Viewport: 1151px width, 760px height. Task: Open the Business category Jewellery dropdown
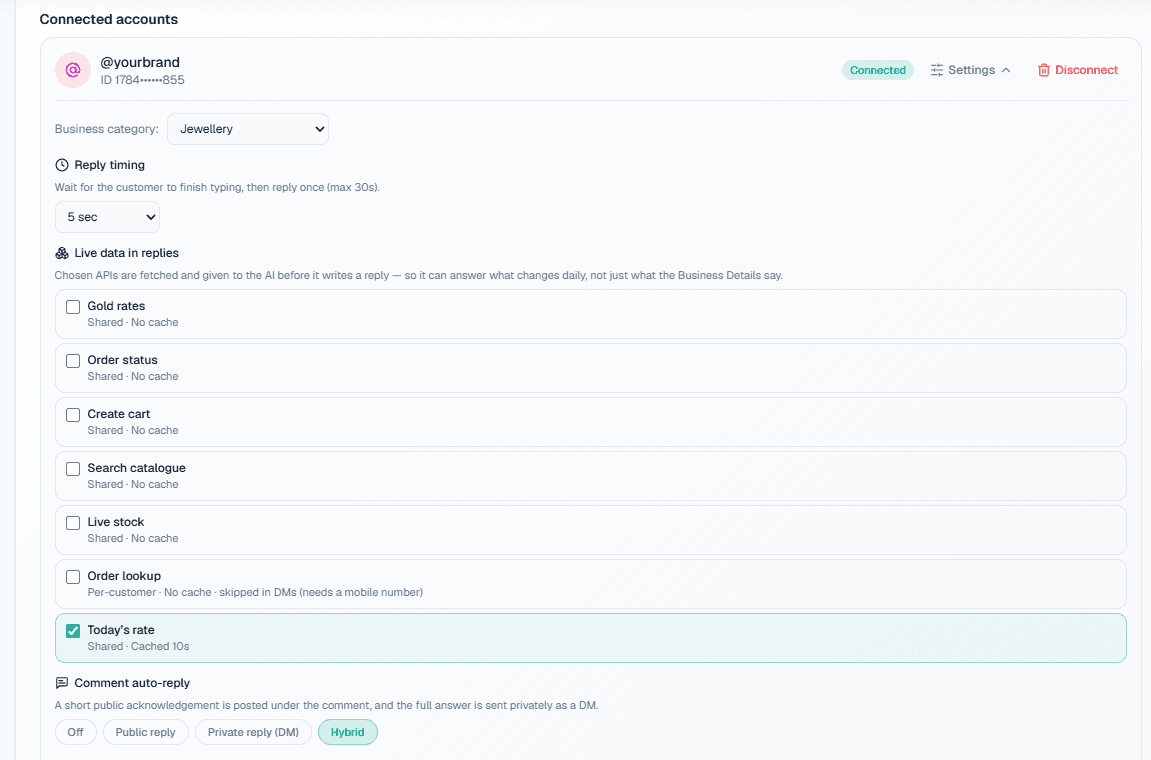[248, 129]
